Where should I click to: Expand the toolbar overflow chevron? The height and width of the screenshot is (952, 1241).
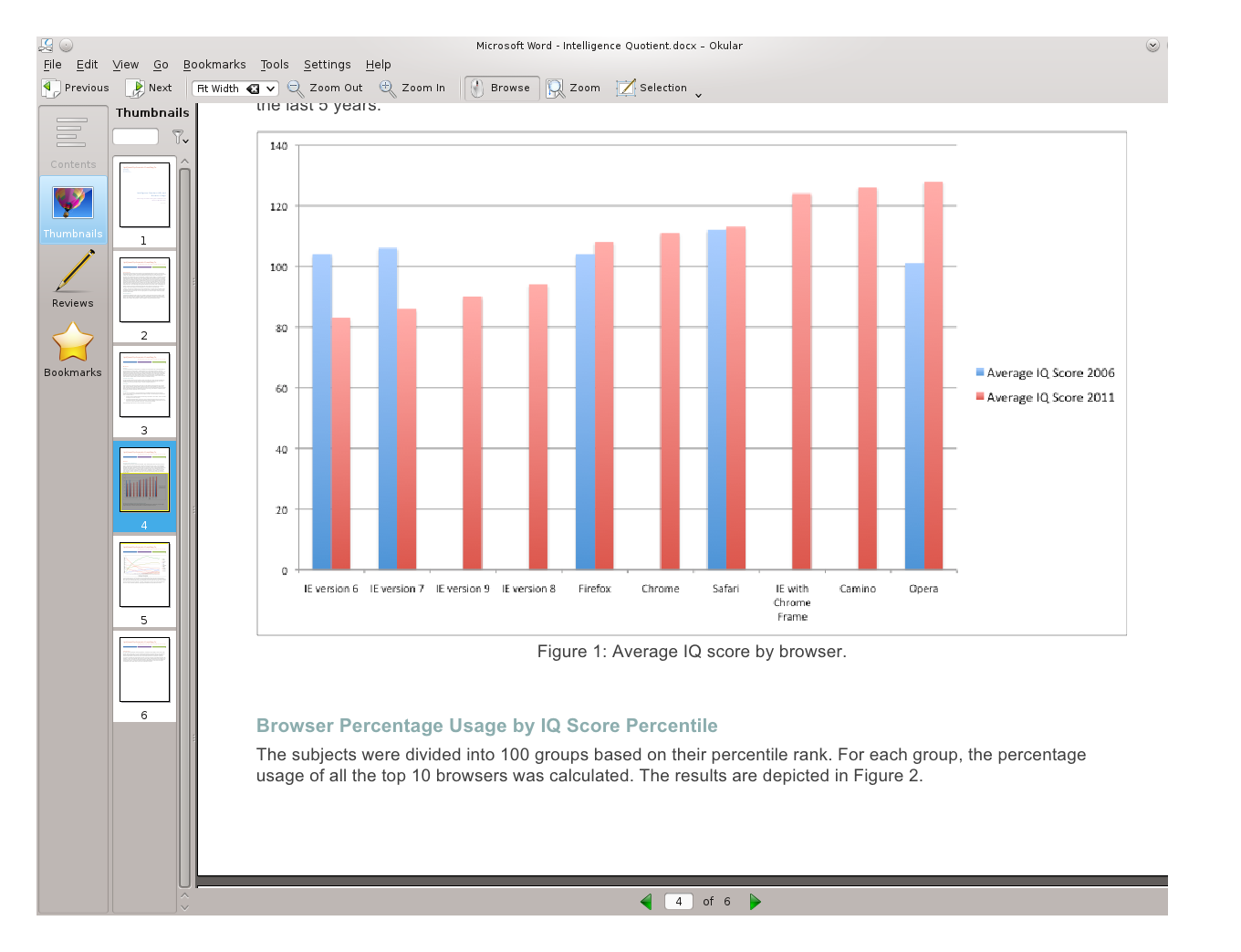699,94
